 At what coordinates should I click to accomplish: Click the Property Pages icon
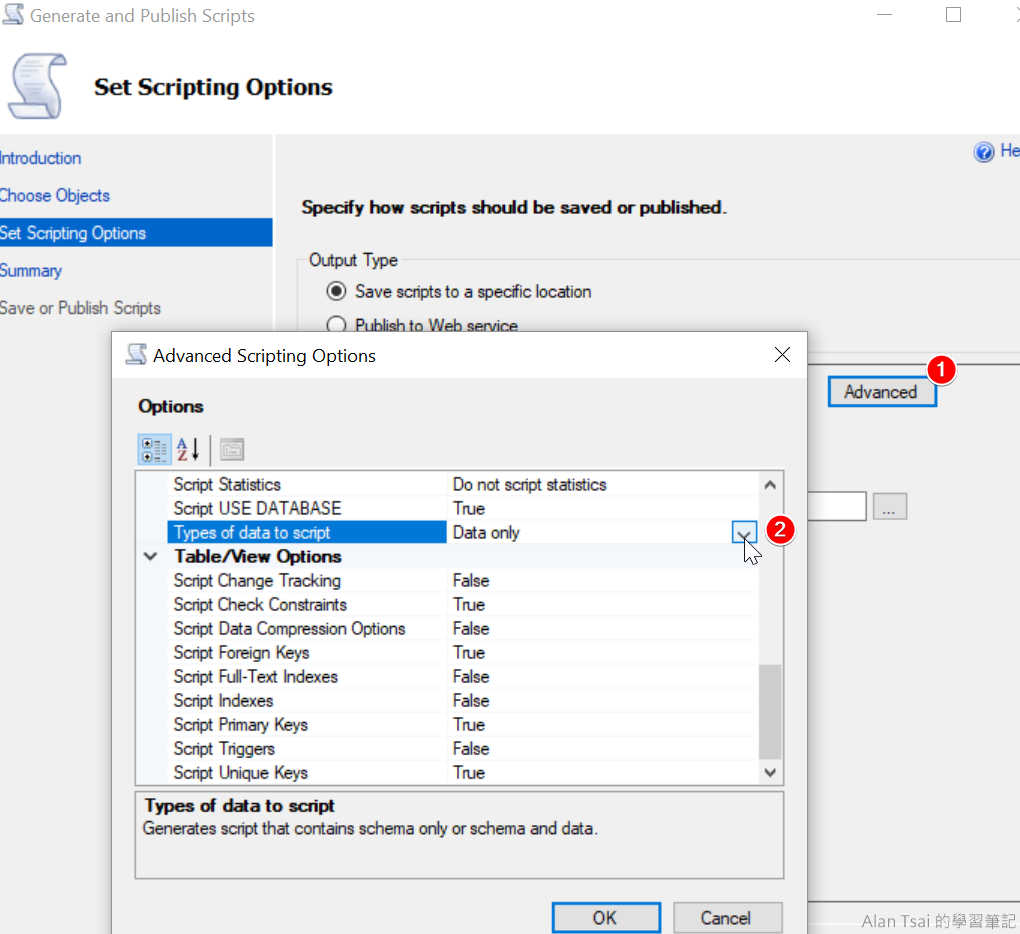pos(232,449)
